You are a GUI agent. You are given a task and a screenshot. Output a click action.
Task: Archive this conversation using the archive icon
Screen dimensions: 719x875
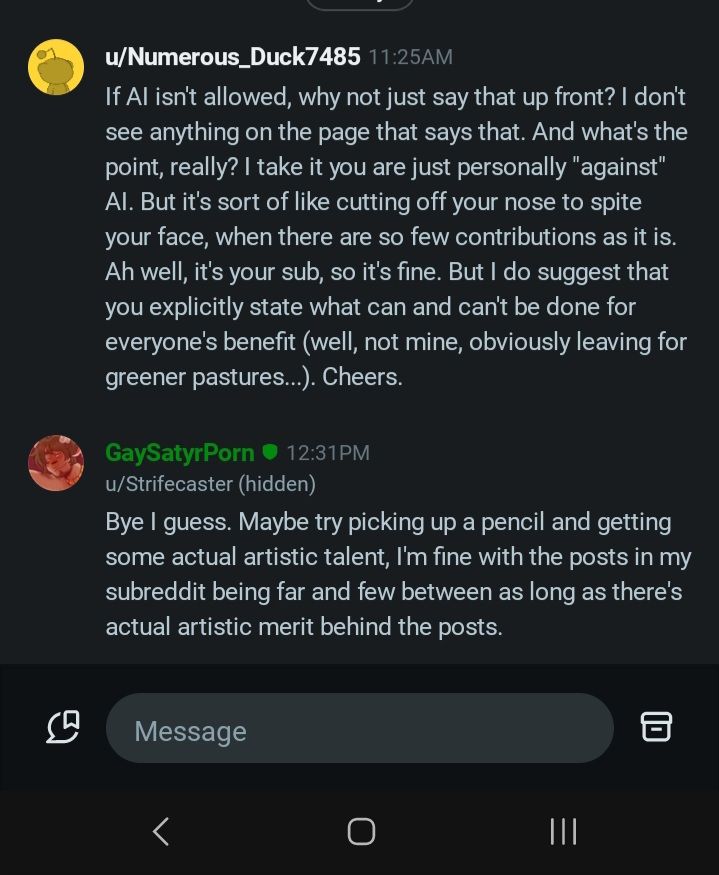click(657, 727)
